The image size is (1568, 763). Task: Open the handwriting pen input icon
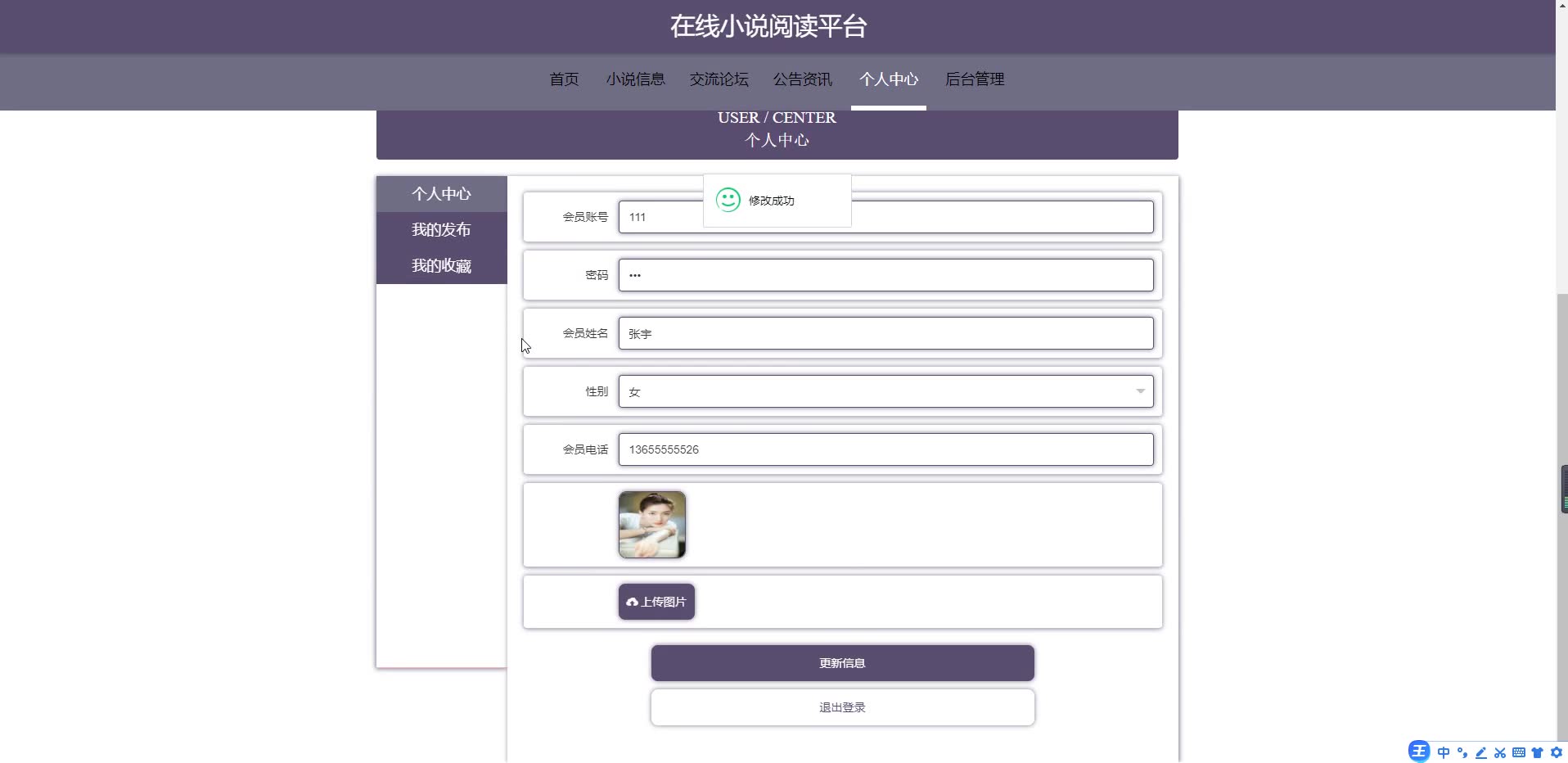coord(1481,752)
